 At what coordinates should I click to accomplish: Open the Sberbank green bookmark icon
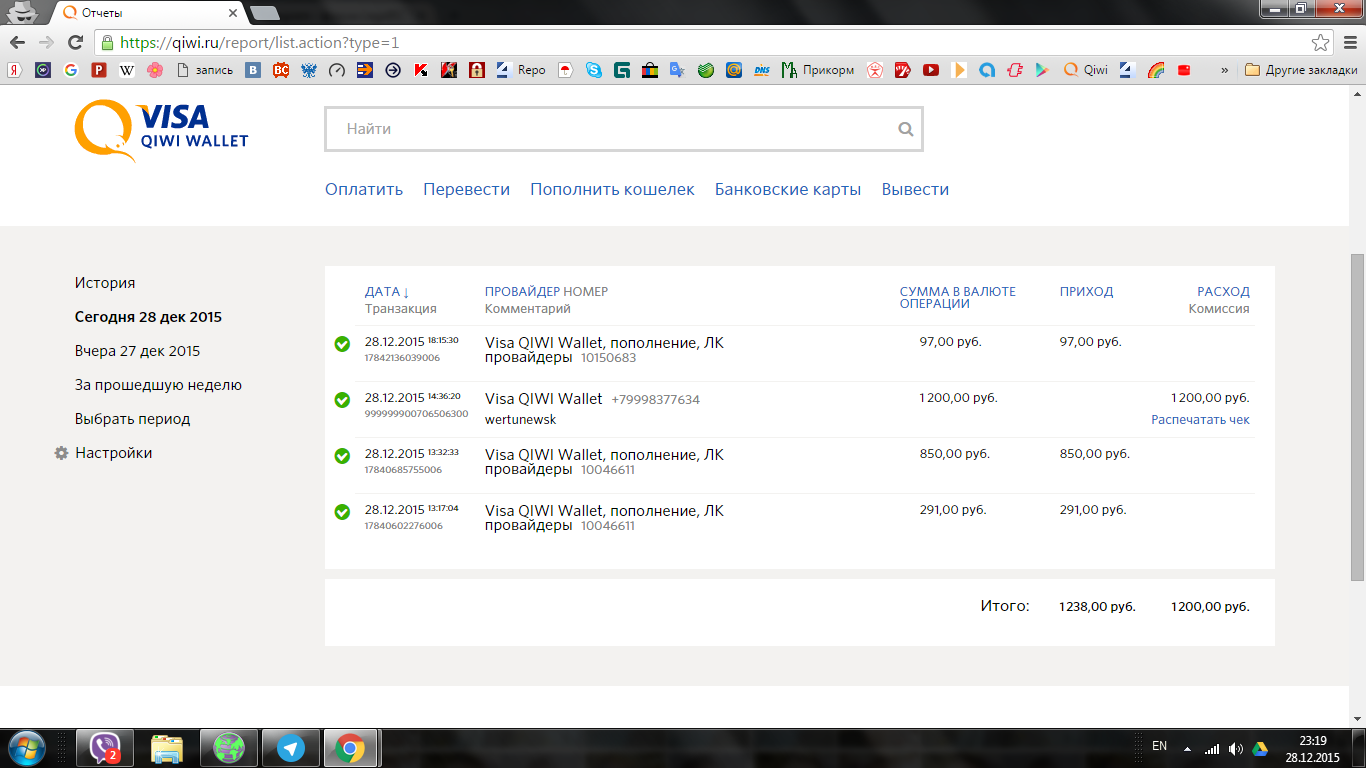[706, 70]
